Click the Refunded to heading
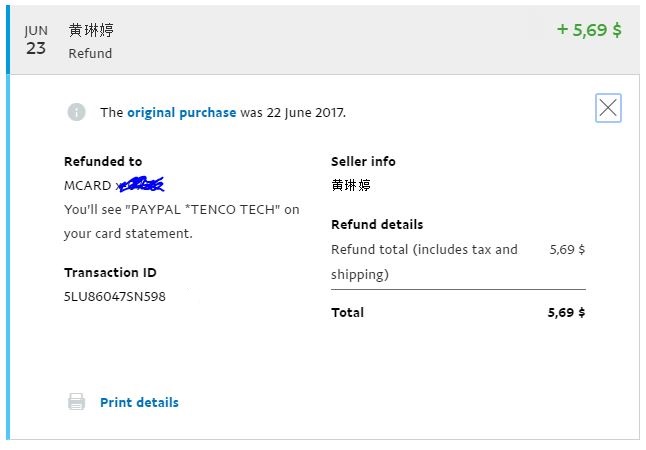This screenshot has height=450, width=646. click(103, 161)
